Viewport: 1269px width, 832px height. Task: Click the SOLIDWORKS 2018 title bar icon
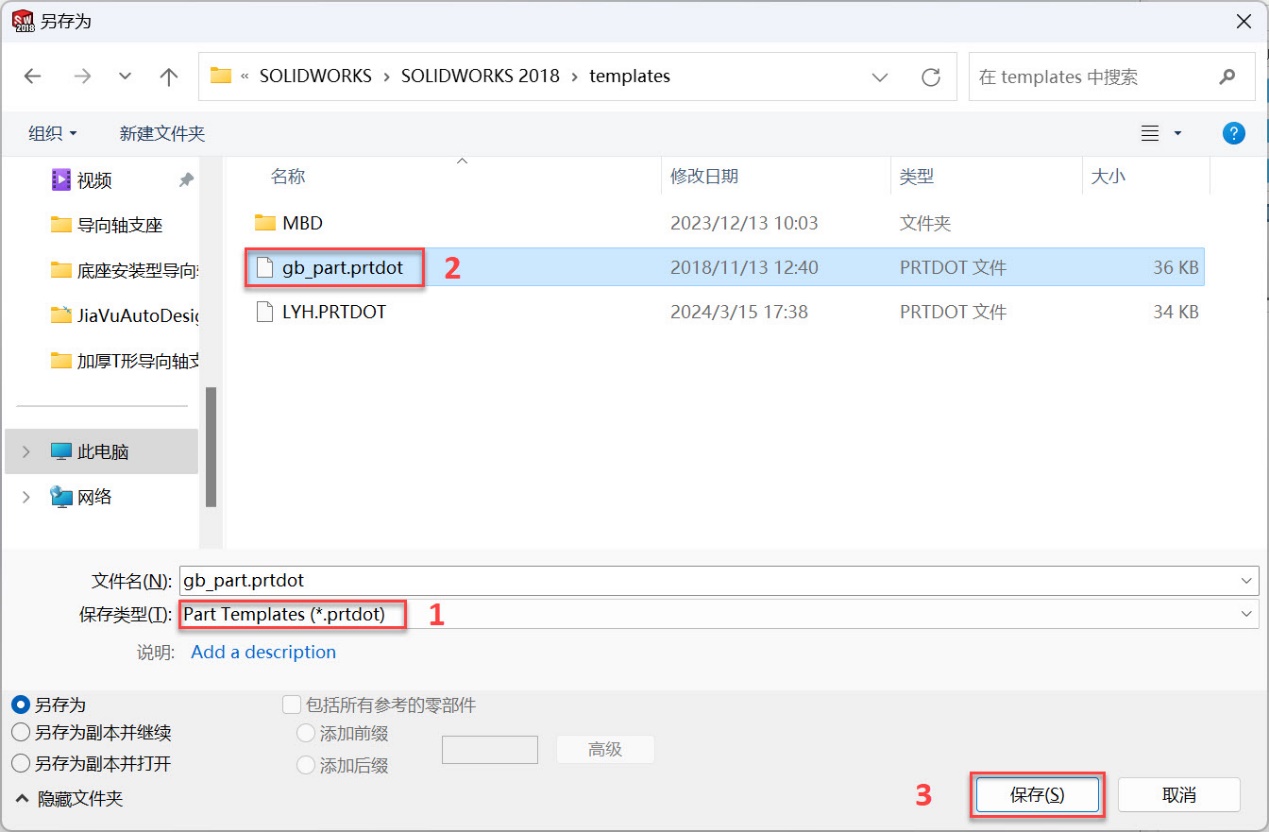(22, 21)
